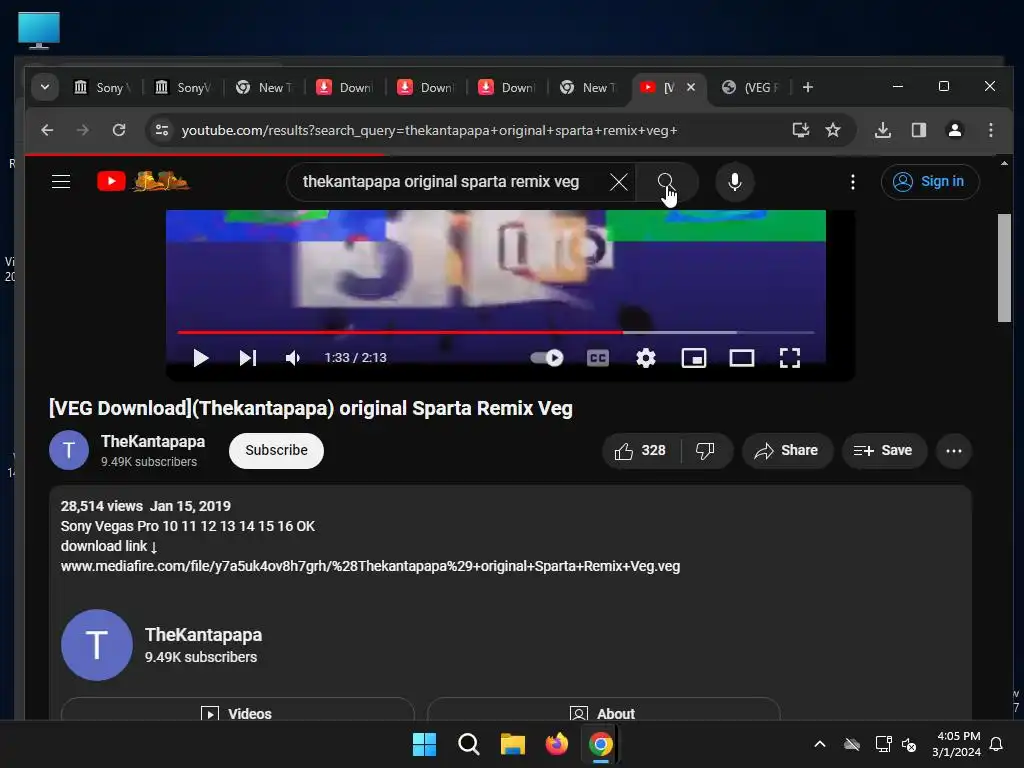
Task: Open TheKantapapa channel name near Subscribe
Action: 153,441
